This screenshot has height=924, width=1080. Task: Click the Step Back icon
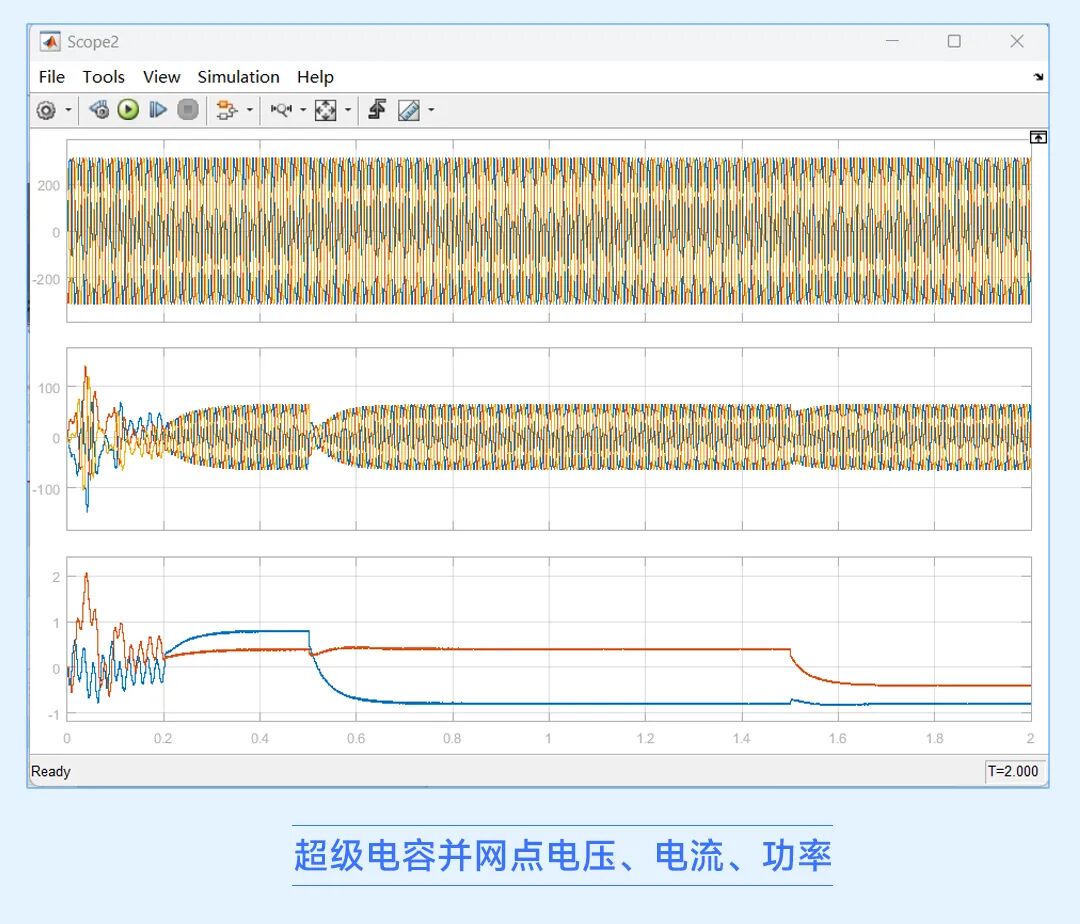point(98,110)
